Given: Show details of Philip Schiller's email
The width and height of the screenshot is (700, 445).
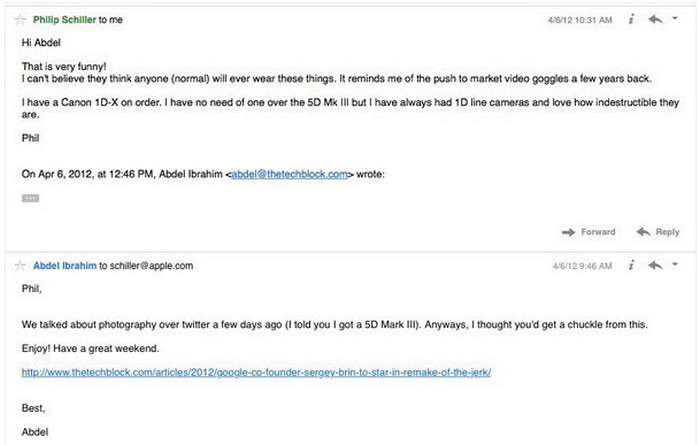Looking at the screenshot, I should (632, 20).
